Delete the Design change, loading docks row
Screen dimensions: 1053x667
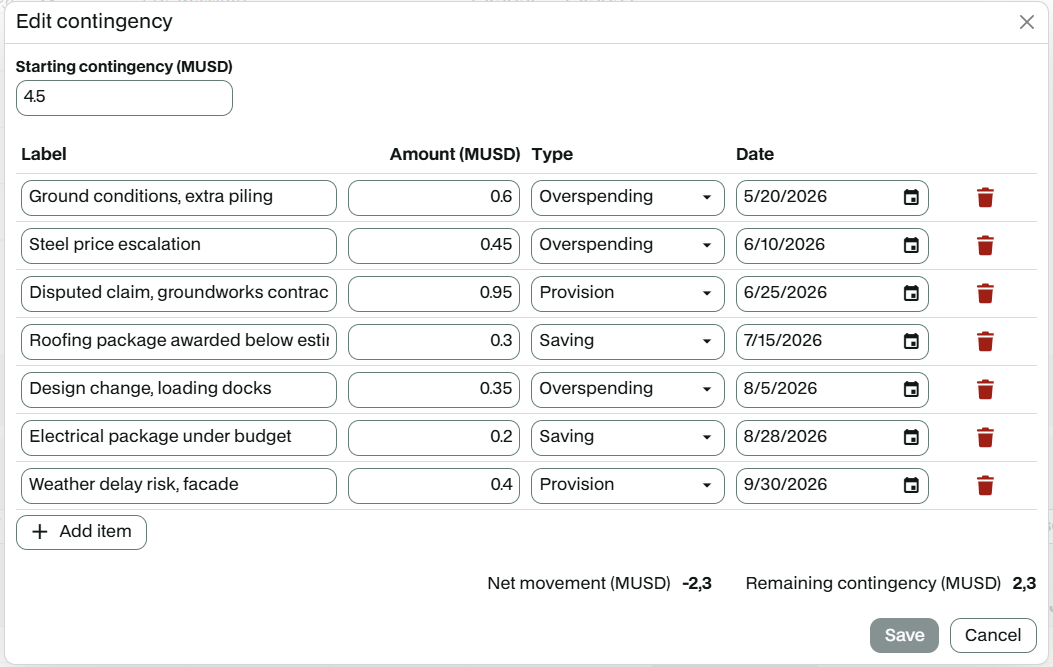[x=985, y=390]
